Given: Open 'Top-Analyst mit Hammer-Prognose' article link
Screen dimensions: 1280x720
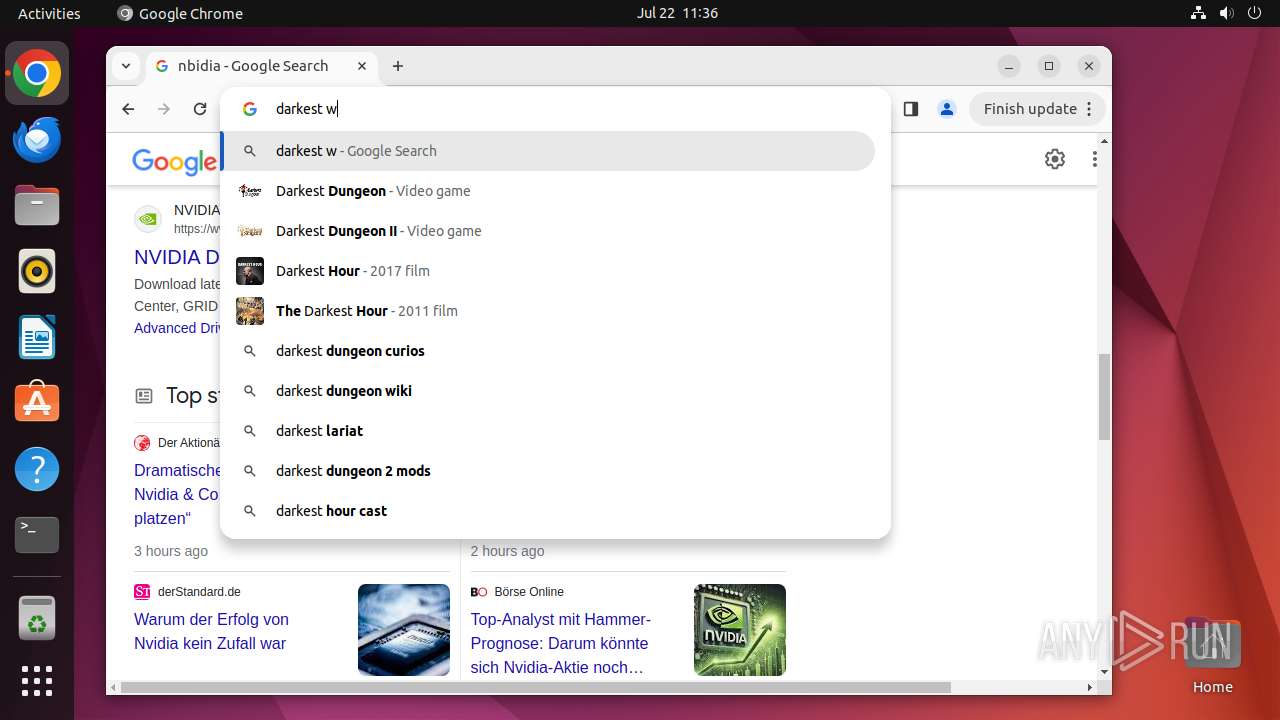Looking at the screenshot, I should pyautogui.click(x=560, y=643).
